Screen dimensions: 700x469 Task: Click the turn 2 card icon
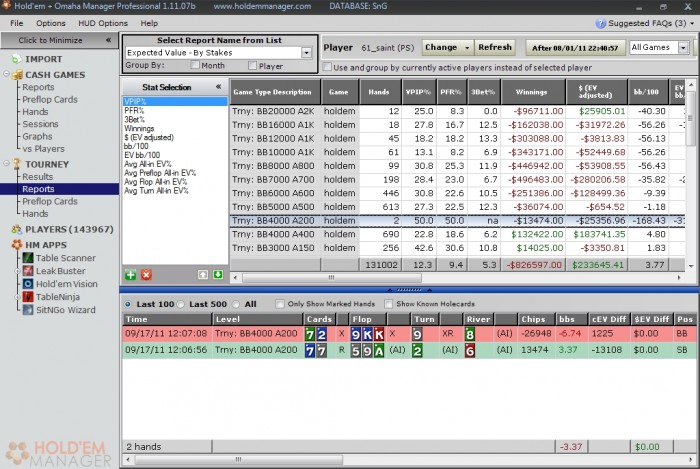pyautogui.click(x=417, y=351)
